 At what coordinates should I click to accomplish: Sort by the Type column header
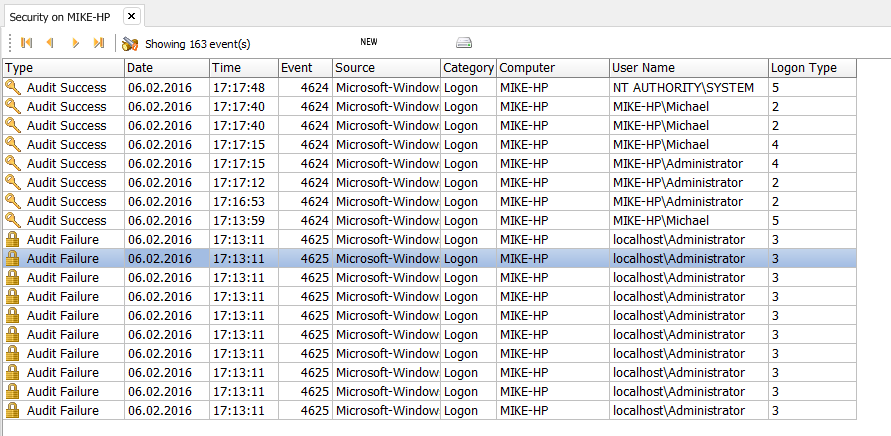64,68
